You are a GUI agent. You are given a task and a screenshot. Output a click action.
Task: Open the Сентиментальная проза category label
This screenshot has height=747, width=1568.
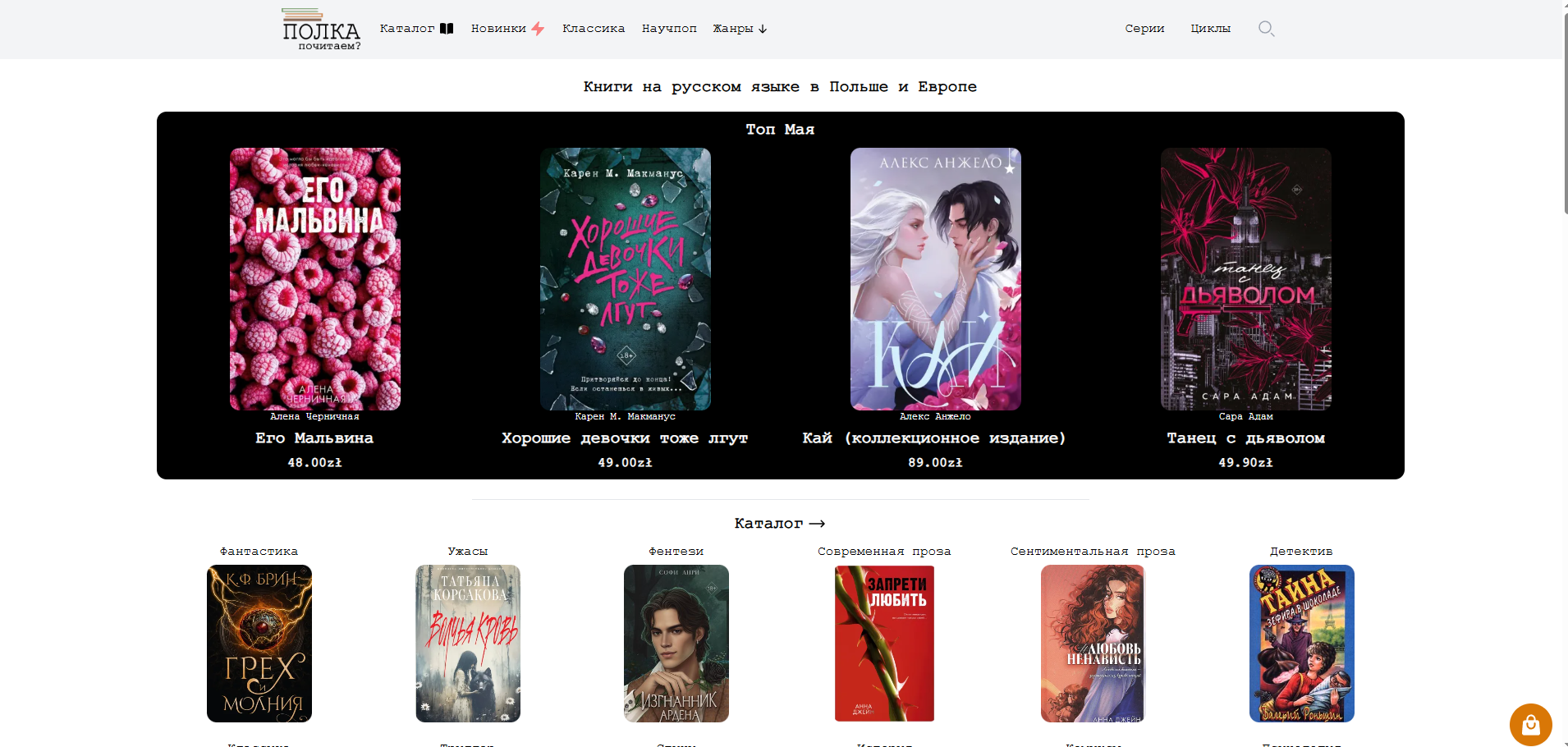click(1093, 552)
